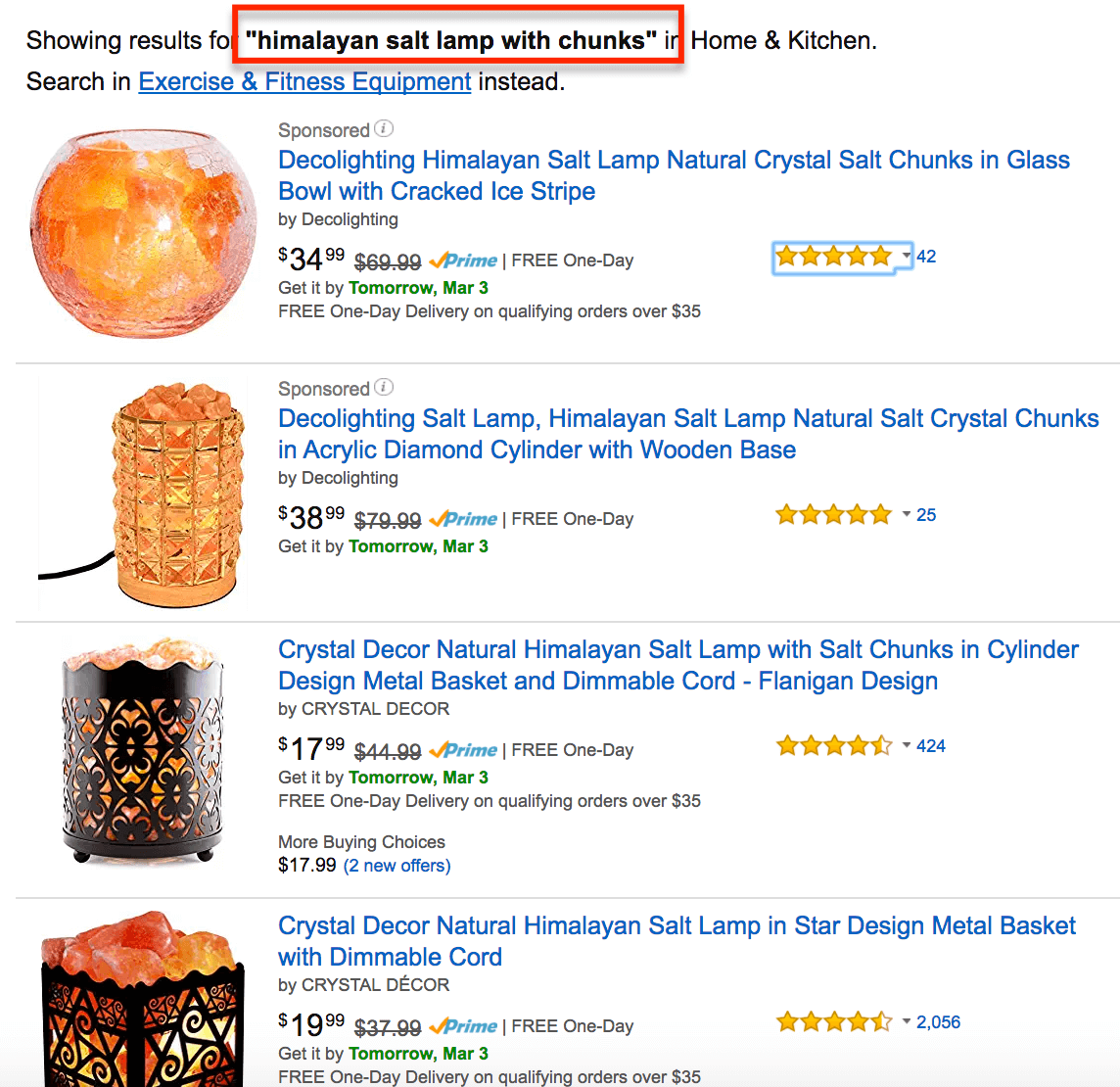Image resolution: width=1120 pixels, height=1087 pixels.
Task: Expand rating dropdown arrow beside 25 reviews
Action: pos(907,515)
